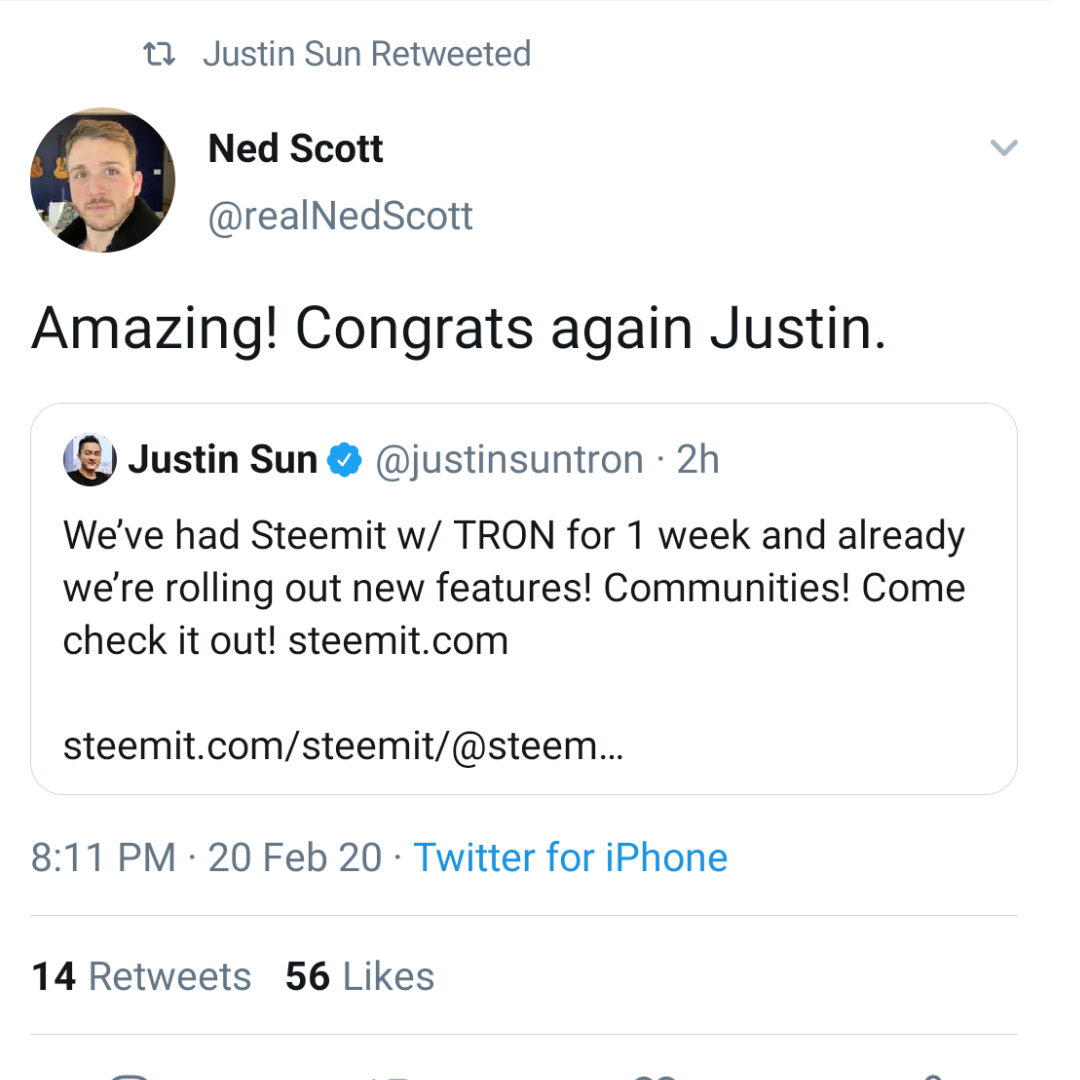Open the steemit.com/steemit/@steem… link
Viewport: 1080px width, 1080px height.
pyautogui.click(x=343, y=746)
